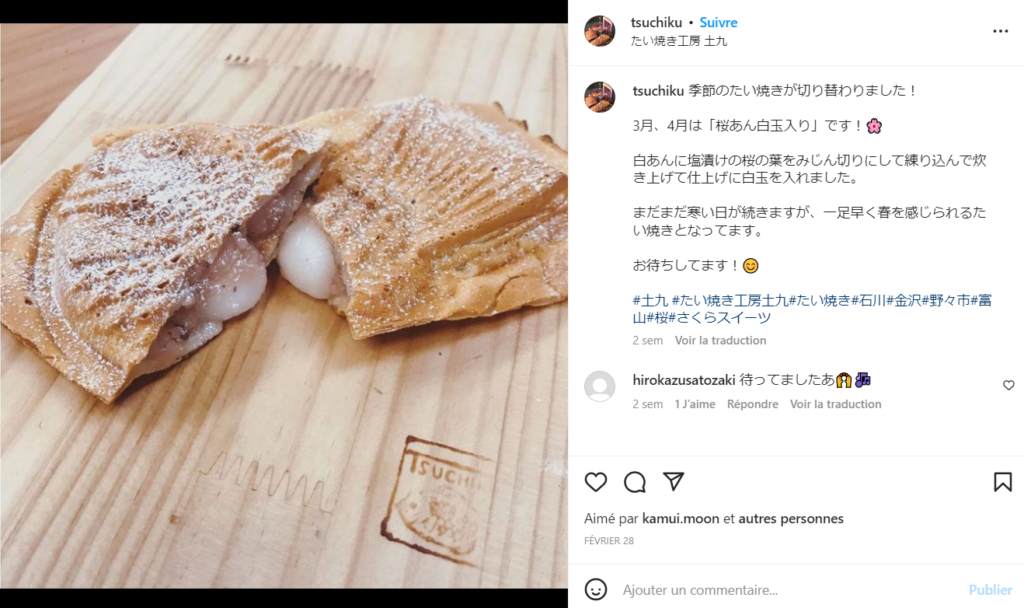Open the #たい焼き工房土九 hashtag
1024x608 pixels.
pyautogui.click(x=730, y=300)
